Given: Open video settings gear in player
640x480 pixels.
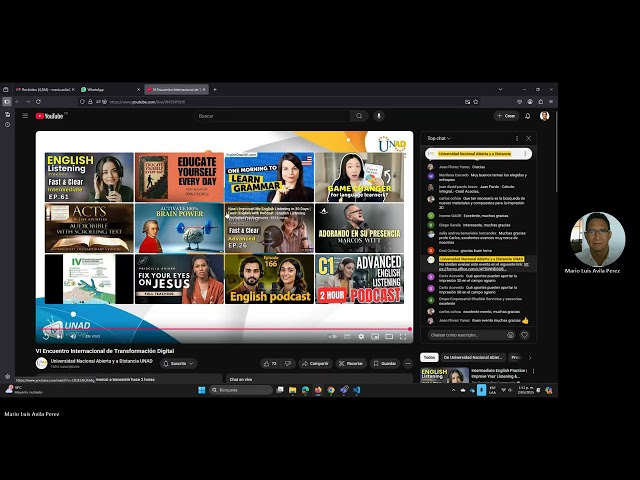Looking at the screenshot, I should click(x=361, y=336).
